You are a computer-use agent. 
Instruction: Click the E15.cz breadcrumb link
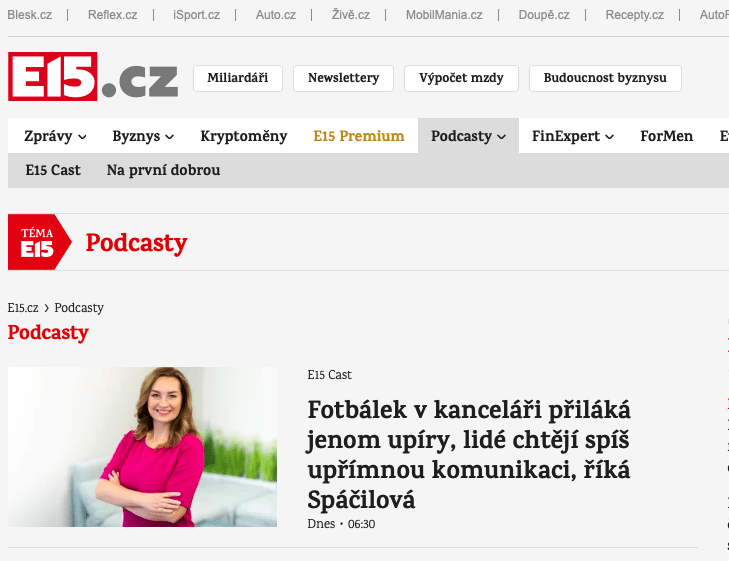[23, 308]
